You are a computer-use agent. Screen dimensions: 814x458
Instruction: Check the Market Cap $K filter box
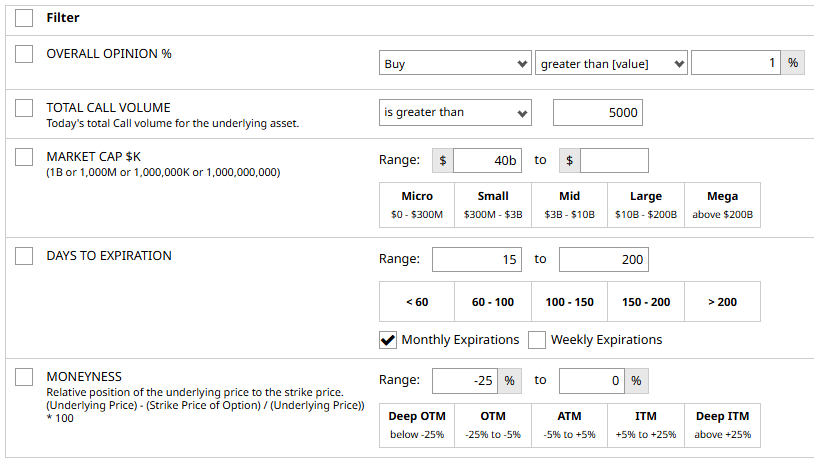(x=24, y=158)
